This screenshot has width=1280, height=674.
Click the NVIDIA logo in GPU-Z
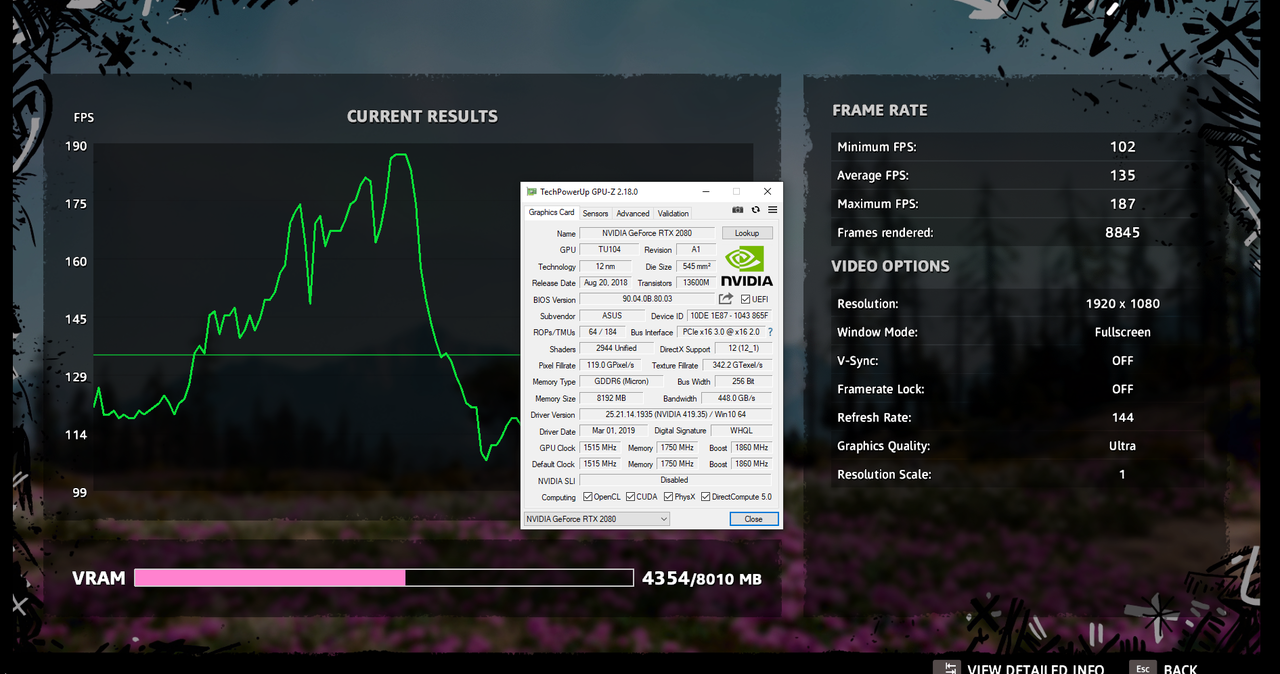click(x=747, y=266)
